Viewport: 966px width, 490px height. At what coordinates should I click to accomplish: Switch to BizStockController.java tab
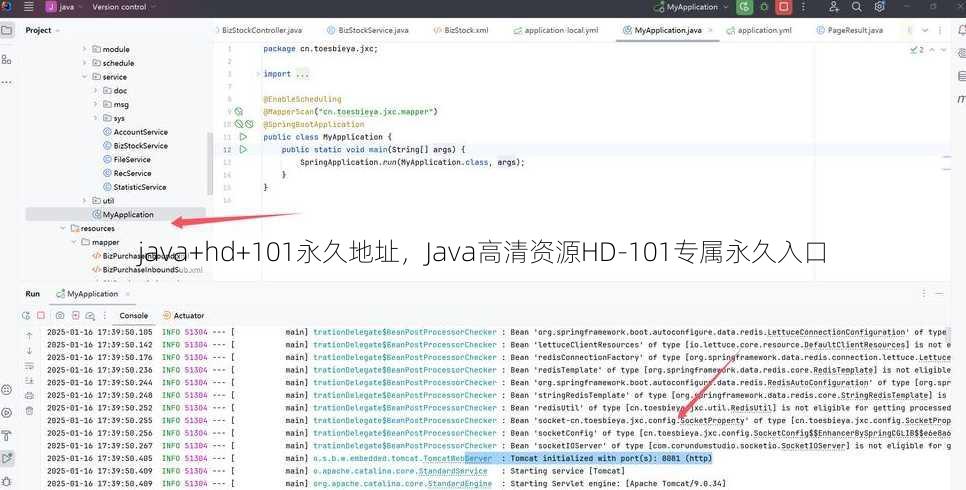[261, 30]
